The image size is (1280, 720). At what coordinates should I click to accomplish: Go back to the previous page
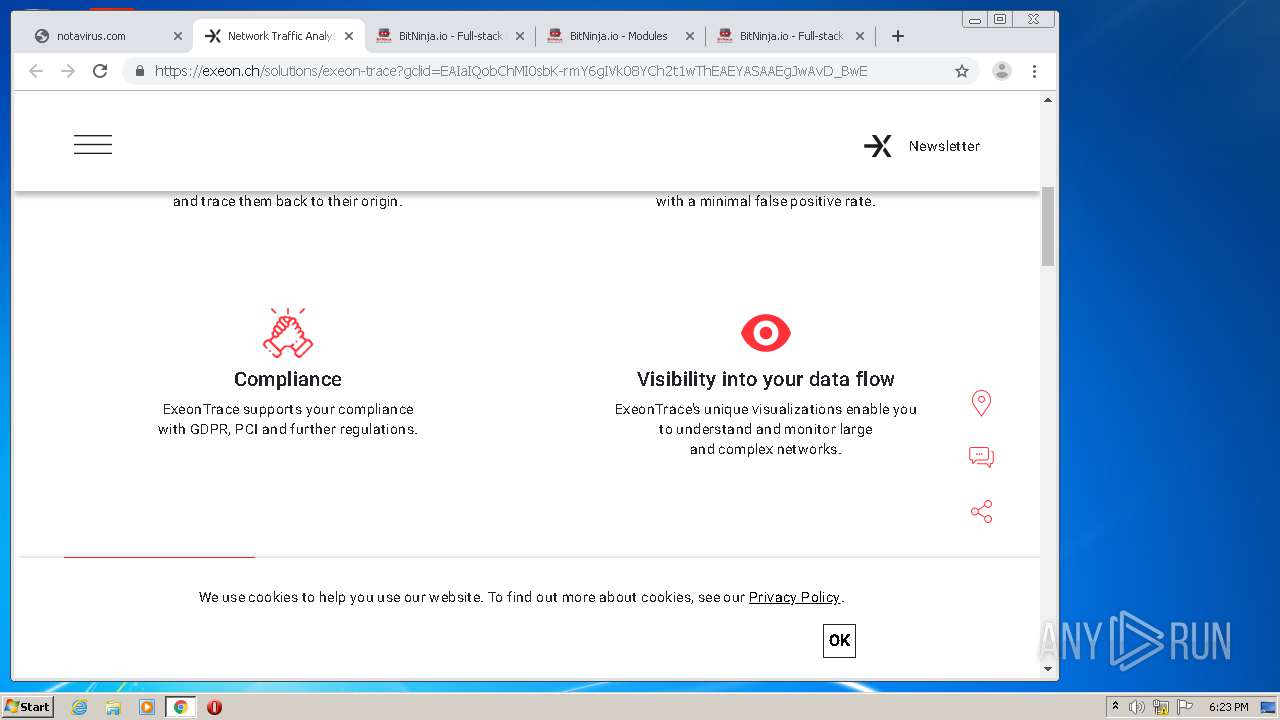36,71
